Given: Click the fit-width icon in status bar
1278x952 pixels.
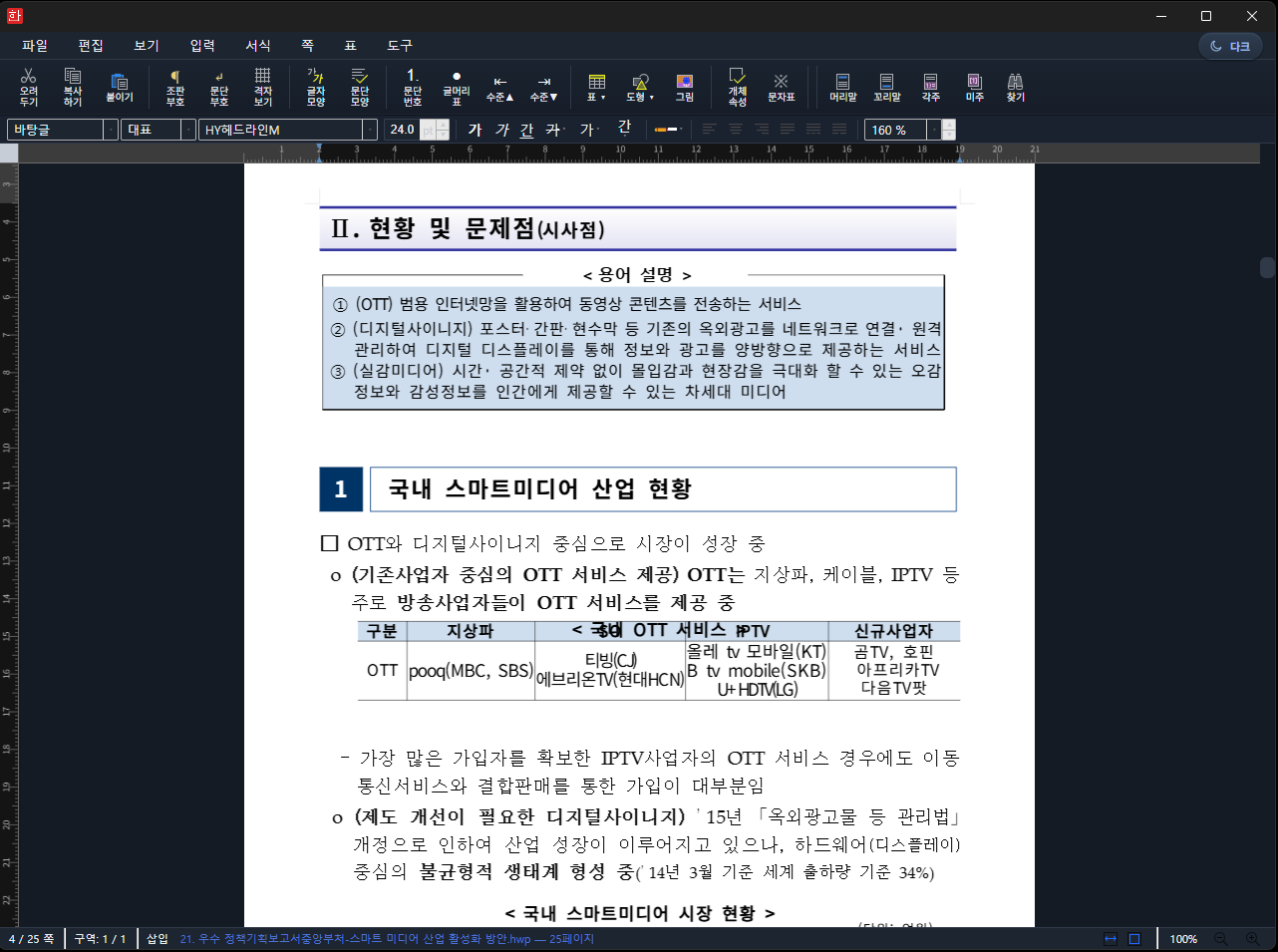Looking at the screenshot, I should pos(1111,939).
